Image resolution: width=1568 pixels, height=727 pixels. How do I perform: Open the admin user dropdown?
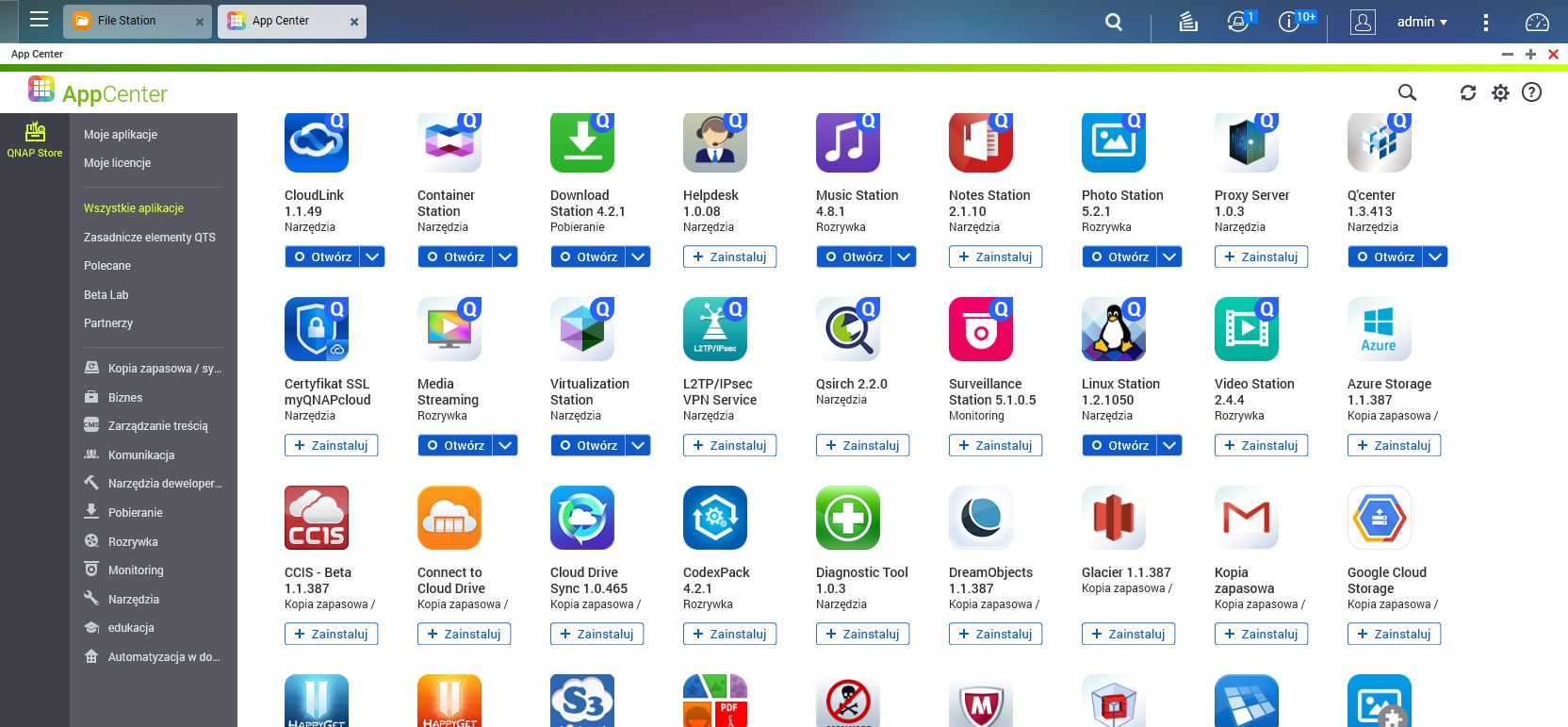(x=1422, y=22)
